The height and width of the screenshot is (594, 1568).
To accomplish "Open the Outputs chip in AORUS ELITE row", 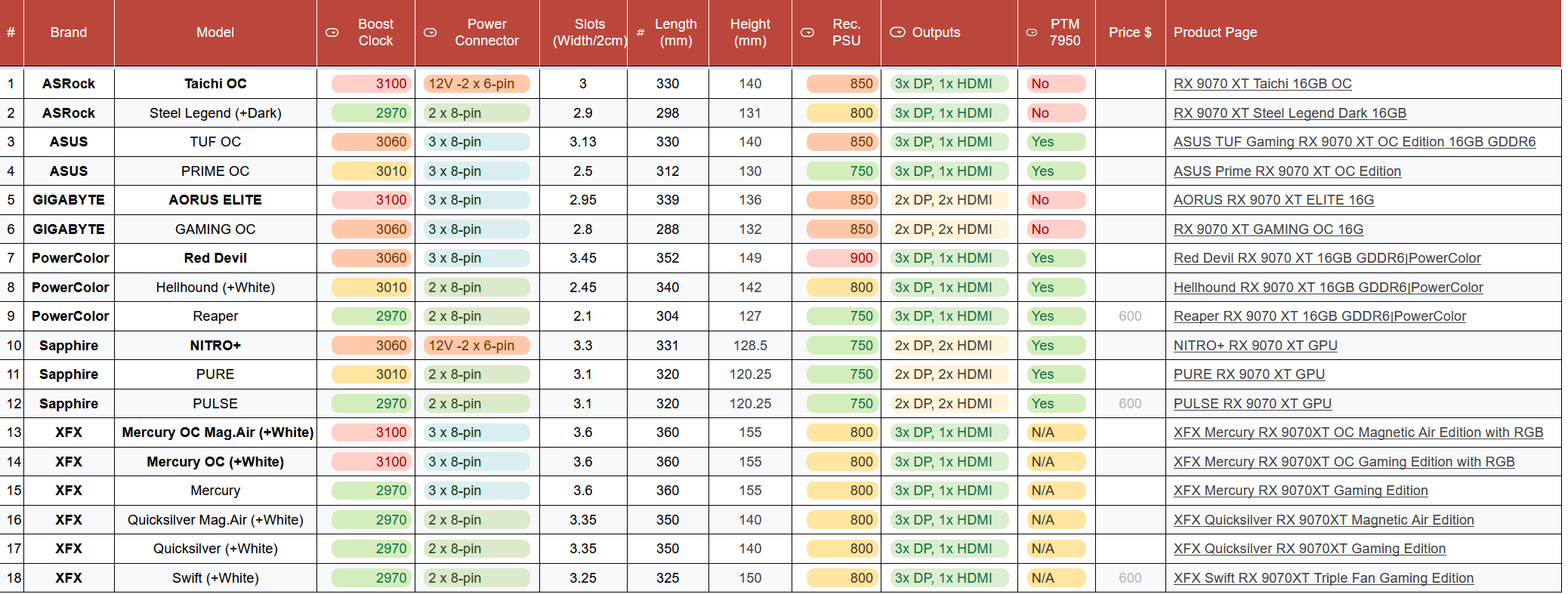I will (x=949, y=200).
